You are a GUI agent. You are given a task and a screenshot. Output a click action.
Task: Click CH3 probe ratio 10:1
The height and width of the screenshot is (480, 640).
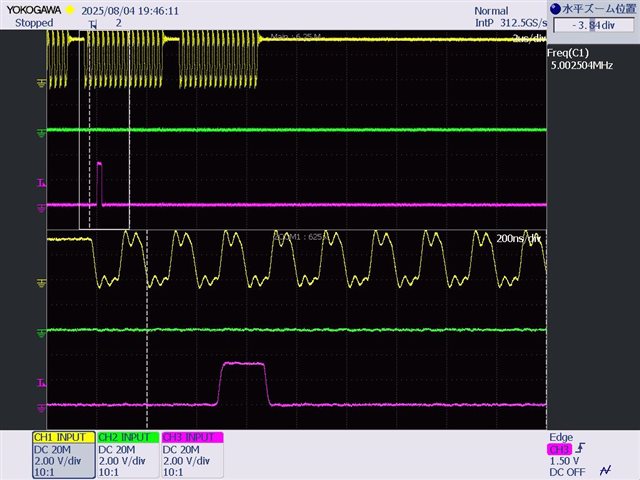pyautogui.click(x=173, y=472)
